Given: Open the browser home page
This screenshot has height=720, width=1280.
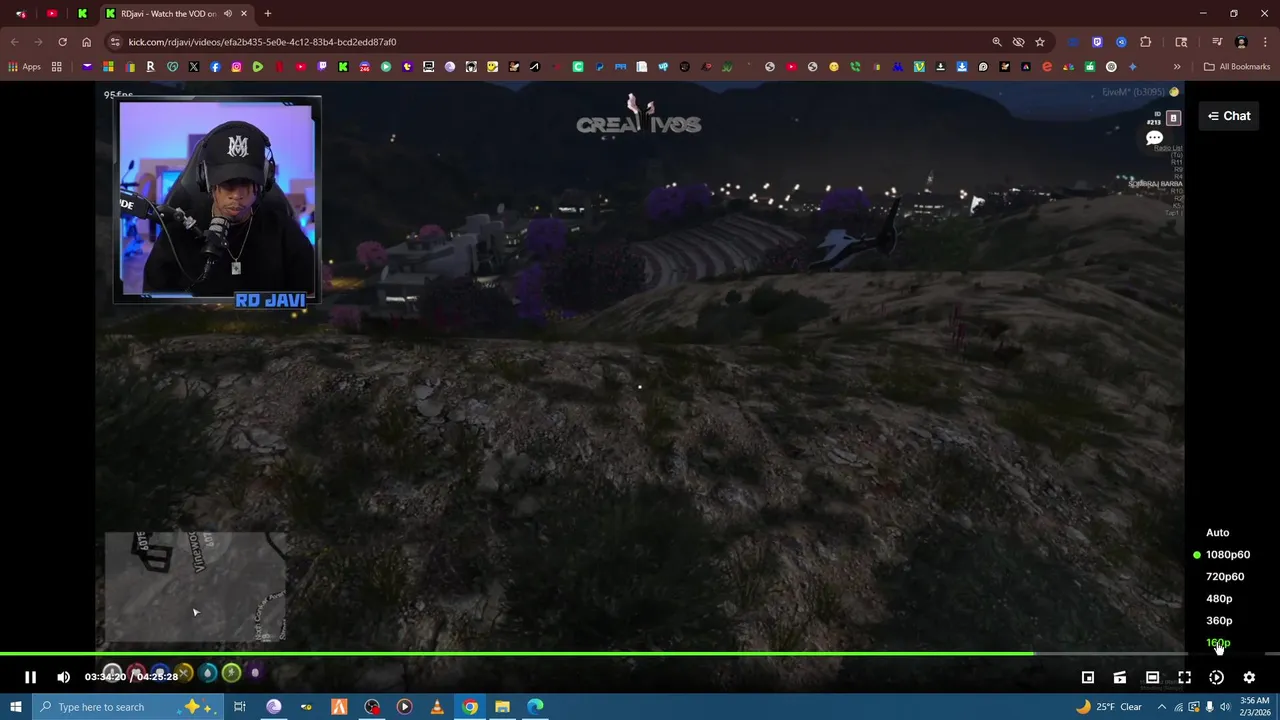Looking at the screenshot, I should tap(86, 42).
